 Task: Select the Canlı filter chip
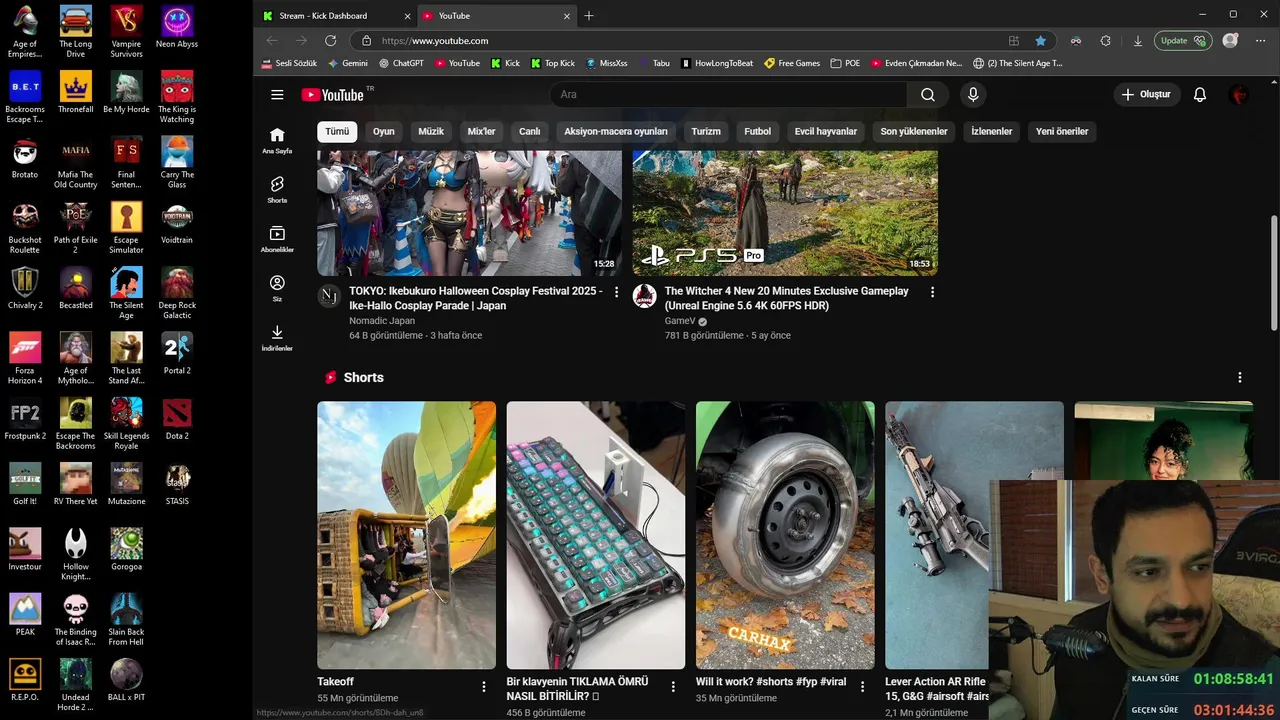point(530,131)
